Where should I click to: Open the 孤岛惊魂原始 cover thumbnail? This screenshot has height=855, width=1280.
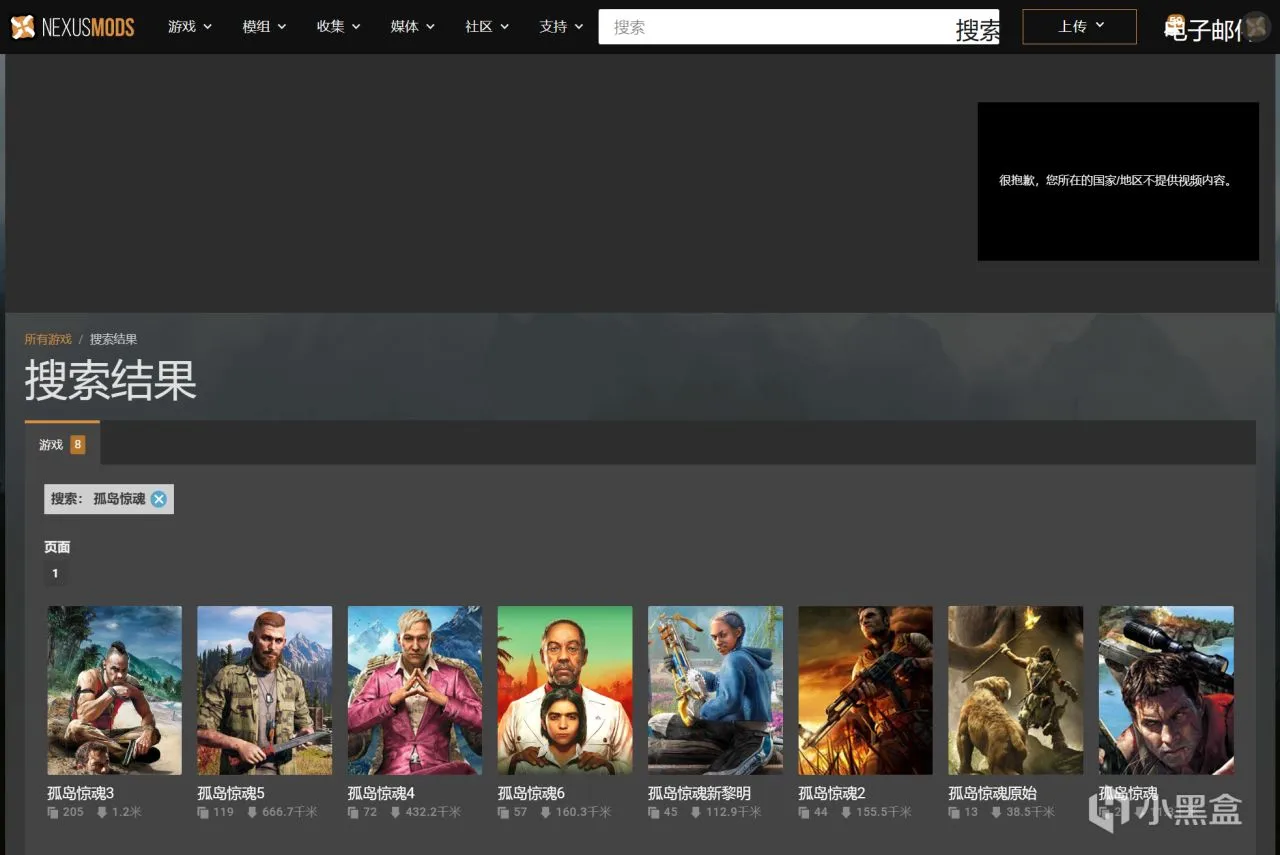(x=1016, y=690)
